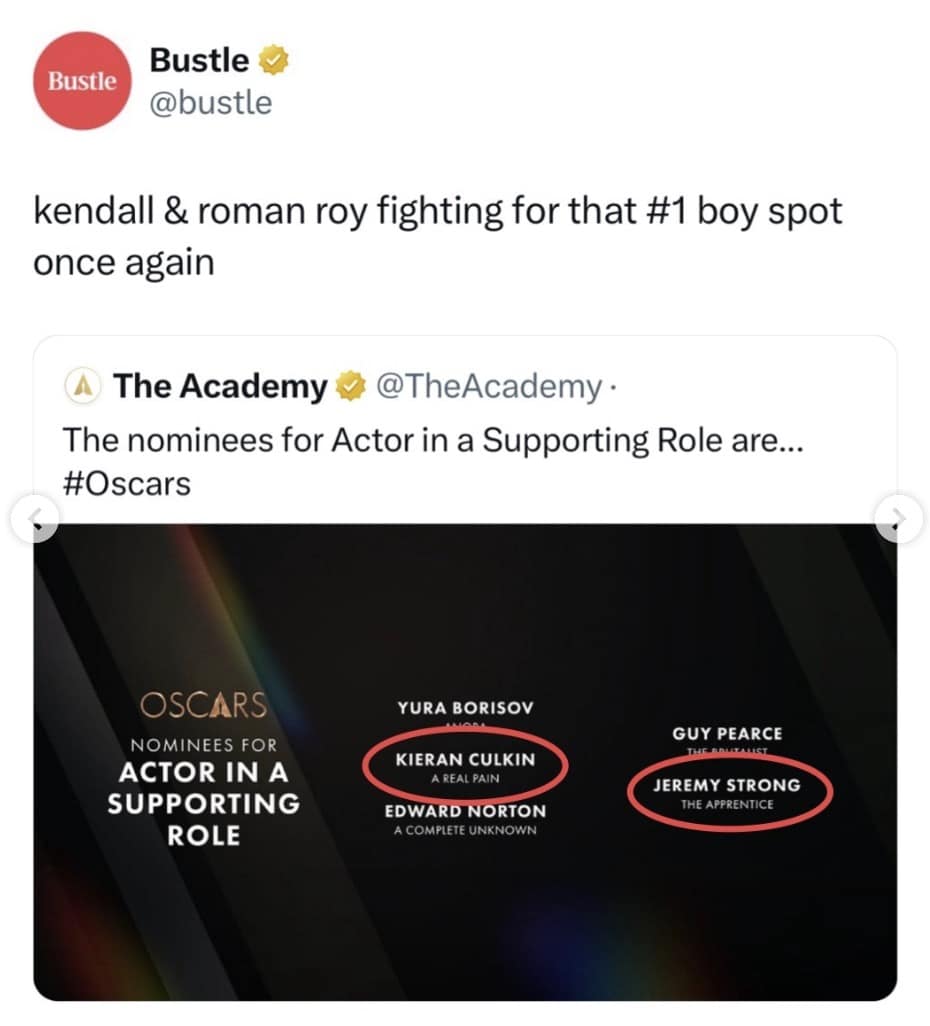Screen dimensions: 930x1026
Task: Click the Academy triangle logo badge
Action: click(x=85, y=386)
